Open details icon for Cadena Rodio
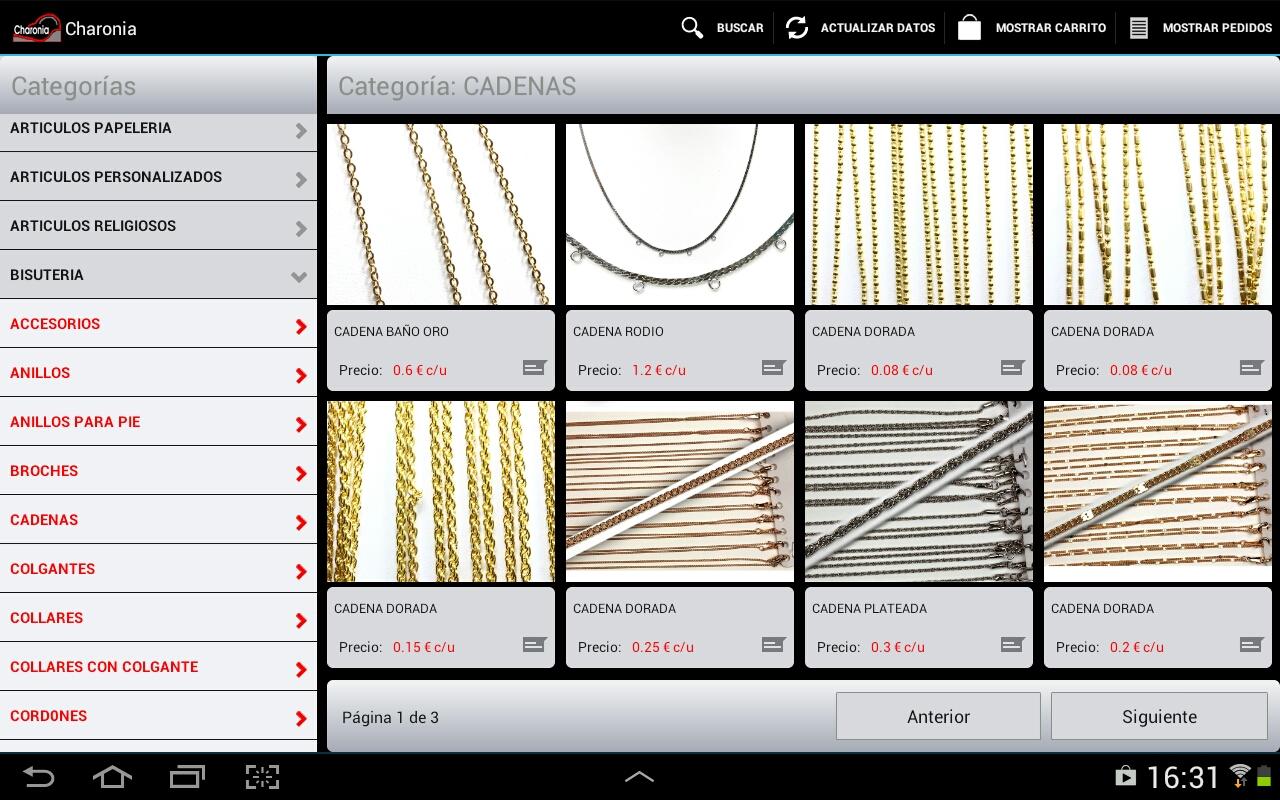The image size is (1280, 800). 774,368
